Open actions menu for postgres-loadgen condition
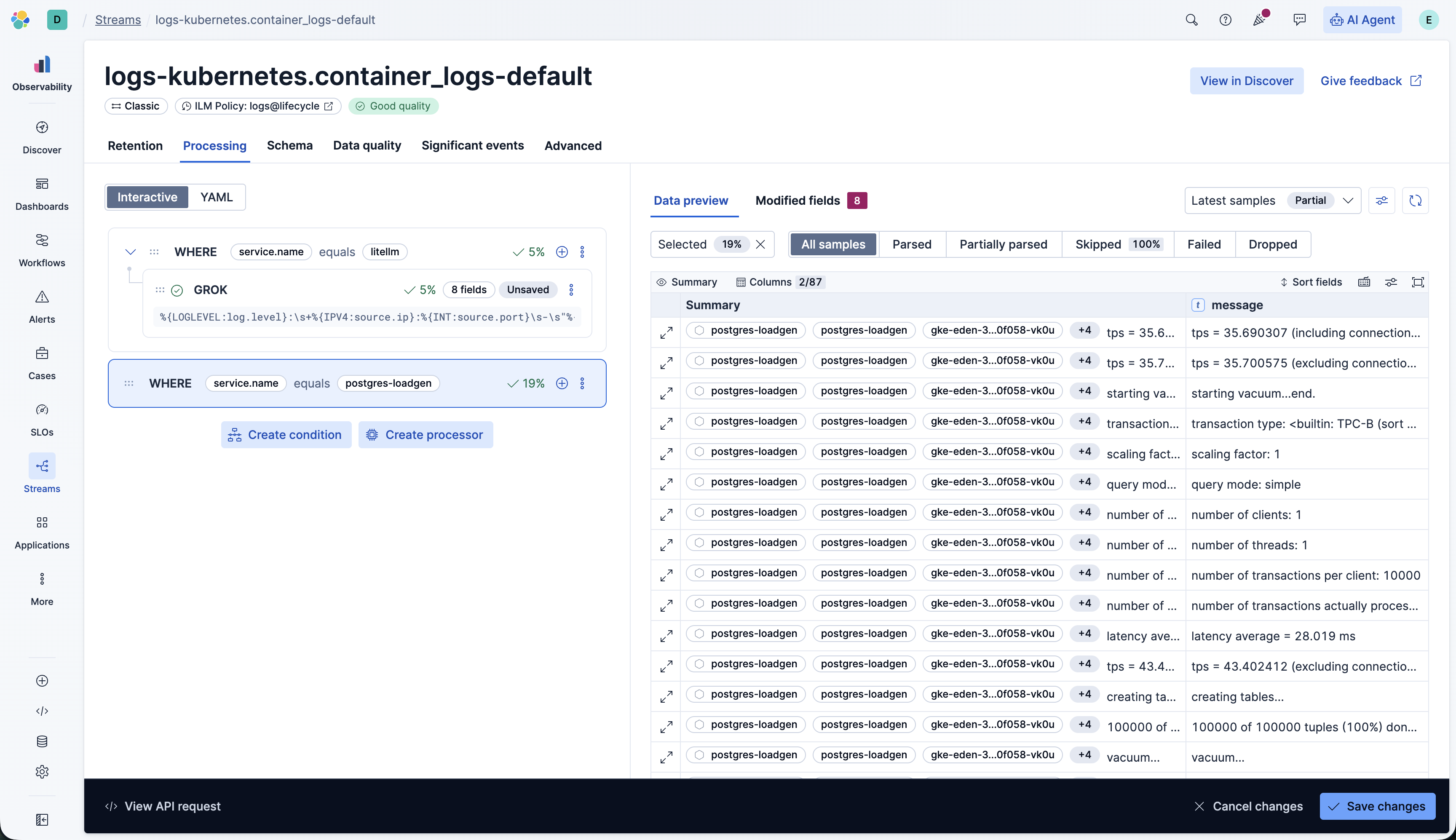Image resolution: width=1456 pixels, height=840 pixels. point(582,384)
